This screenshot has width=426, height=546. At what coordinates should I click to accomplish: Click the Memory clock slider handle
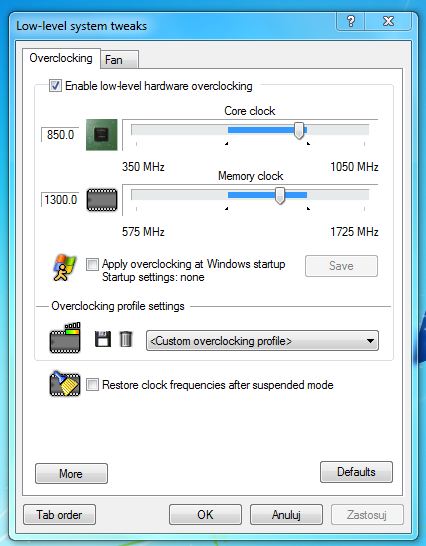point(280,196)
